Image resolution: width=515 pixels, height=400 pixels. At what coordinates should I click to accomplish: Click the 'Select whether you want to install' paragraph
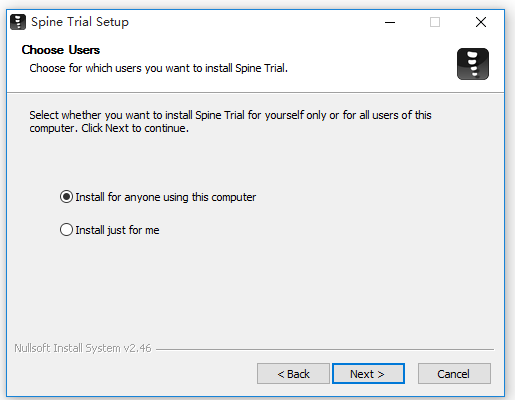point(230,121)
